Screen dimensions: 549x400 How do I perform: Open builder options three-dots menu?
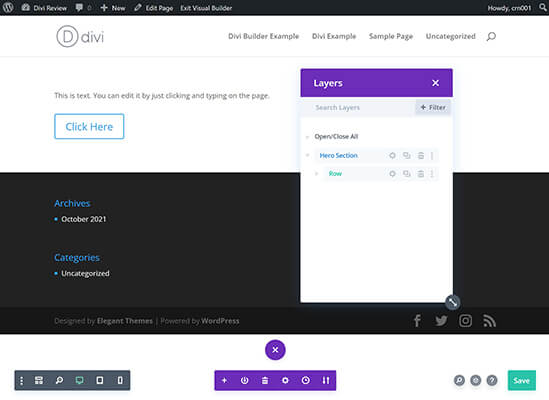[x=21, y=380]
